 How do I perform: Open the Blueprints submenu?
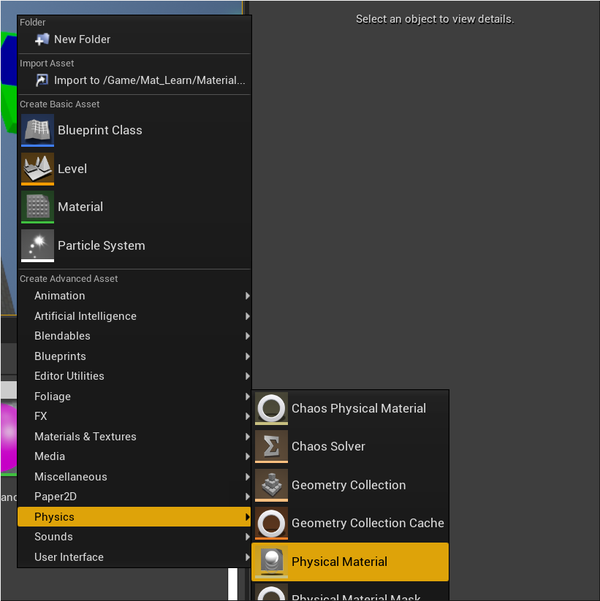coord(134,356)
